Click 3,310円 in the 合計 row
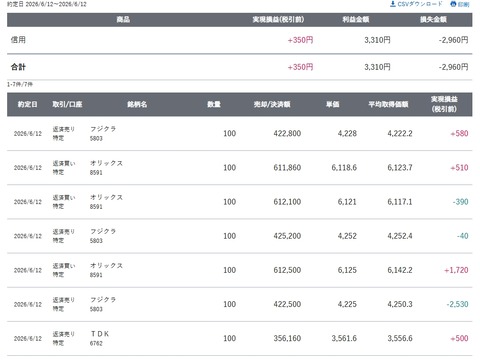Image resolution: width=480 pixels, height=361 pixels. click(x=377, y=67)
